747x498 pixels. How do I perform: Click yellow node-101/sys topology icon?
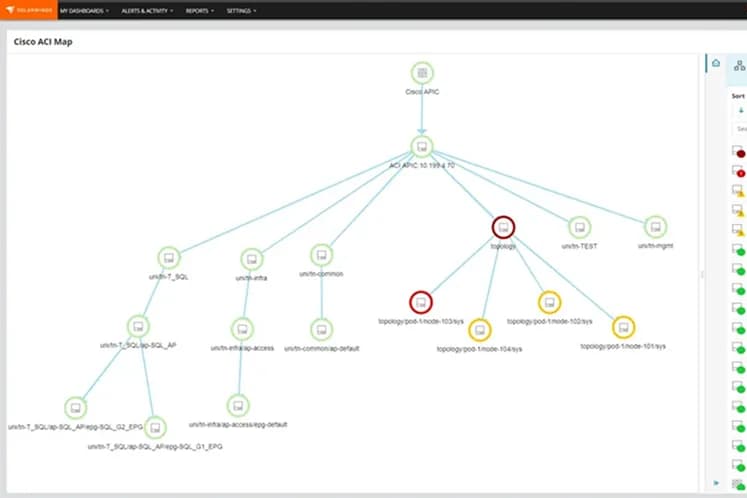[x=623, y=327]
